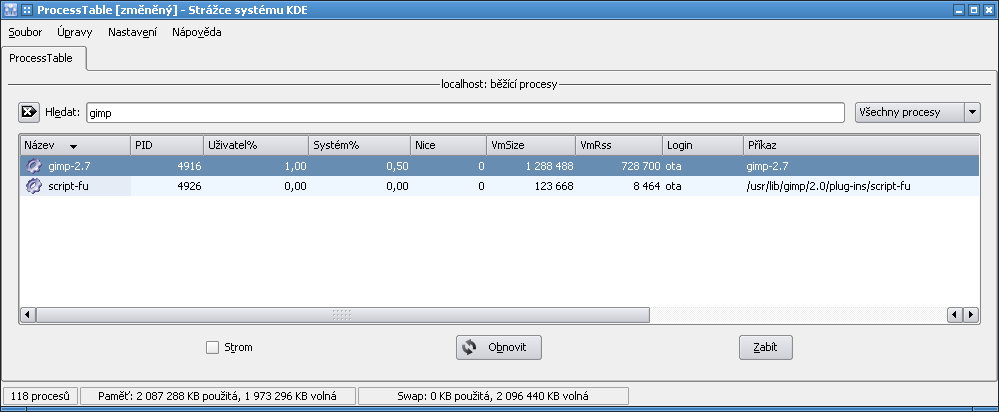This screenshot has width=999, height=412.
Task: Sort by the PID column header
Action: [x=167, y=146]
